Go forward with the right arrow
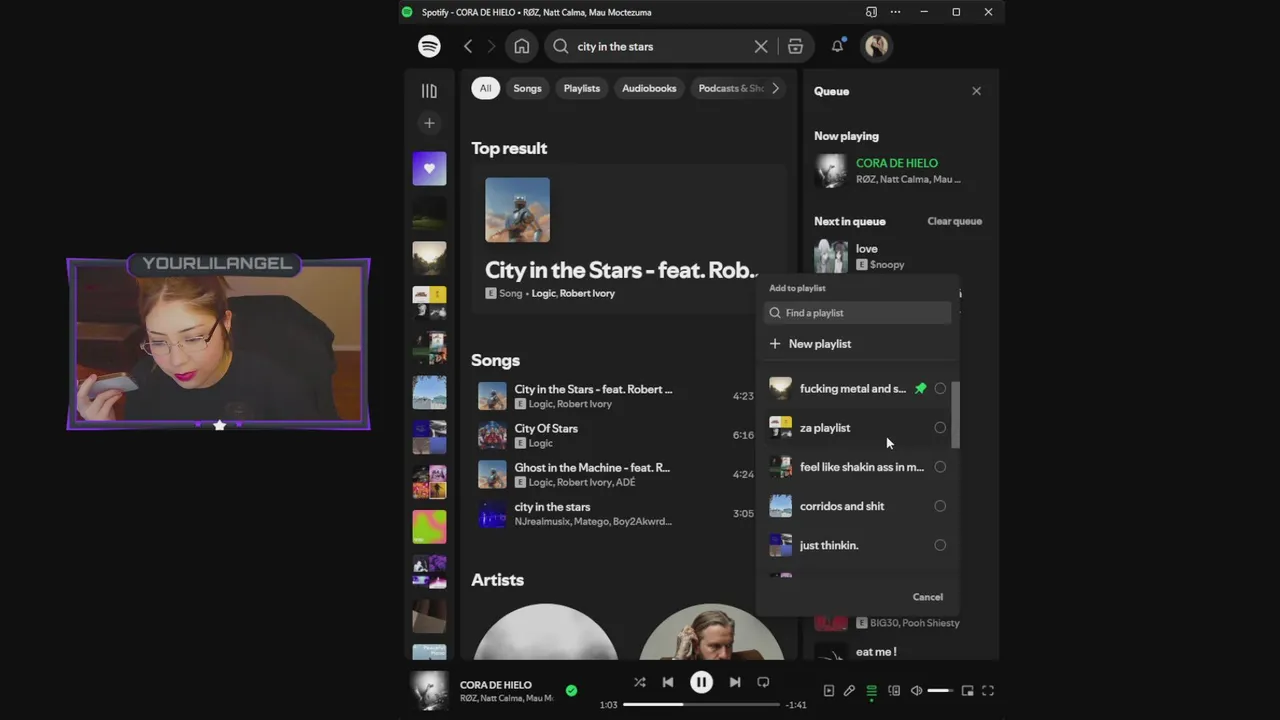 tap(491, 46)
